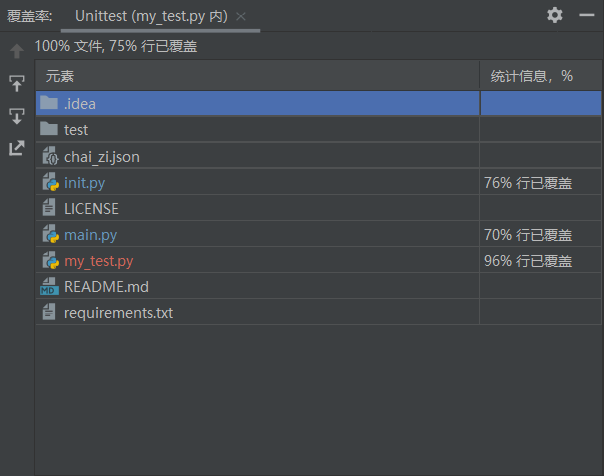Hide panel with the minimize dash icon
The height and width of the screenshot is (476, 604).
pos(587,15)
